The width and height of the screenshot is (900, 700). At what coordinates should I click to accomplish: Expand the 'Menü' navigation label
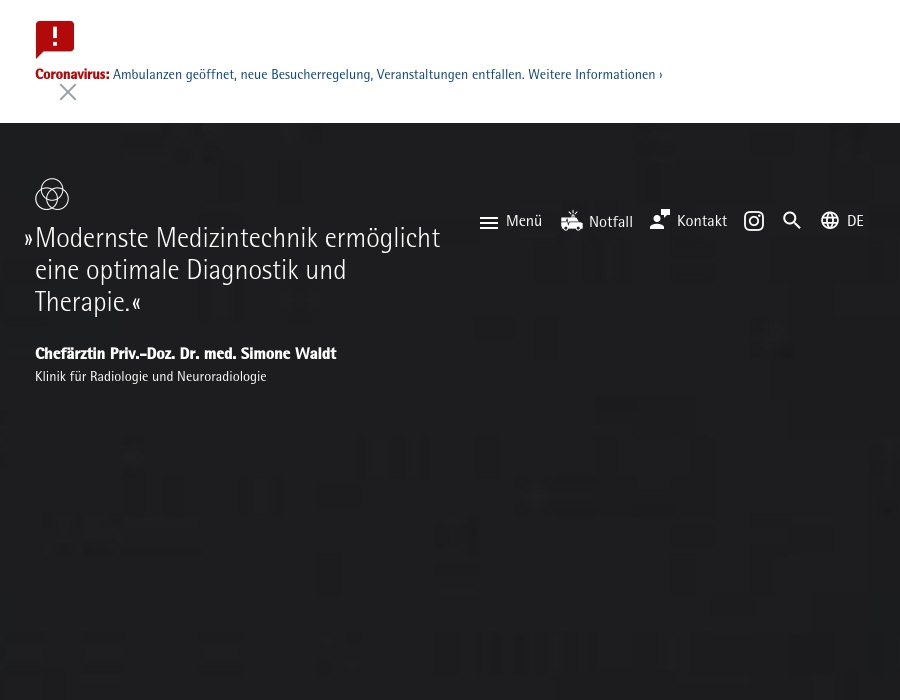click(x=524, y=221)
